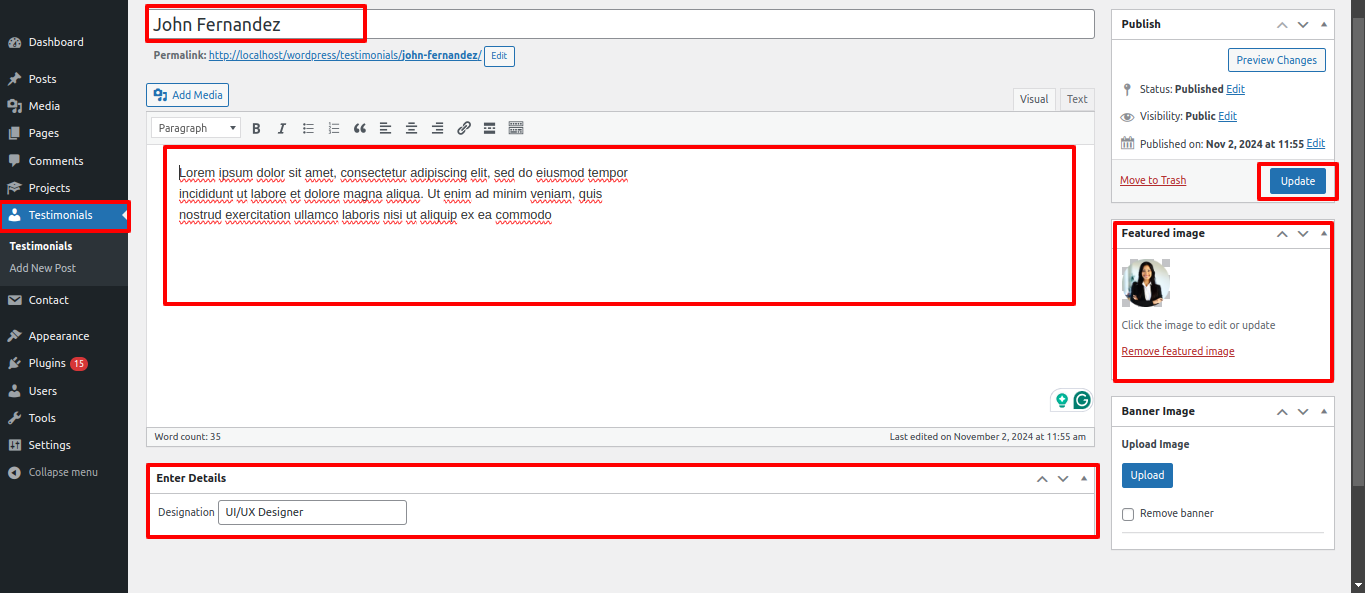Click the banner Upload button
This screenshot has width=1365, height=593.
pyautogui.click(x=1147, y=475)
